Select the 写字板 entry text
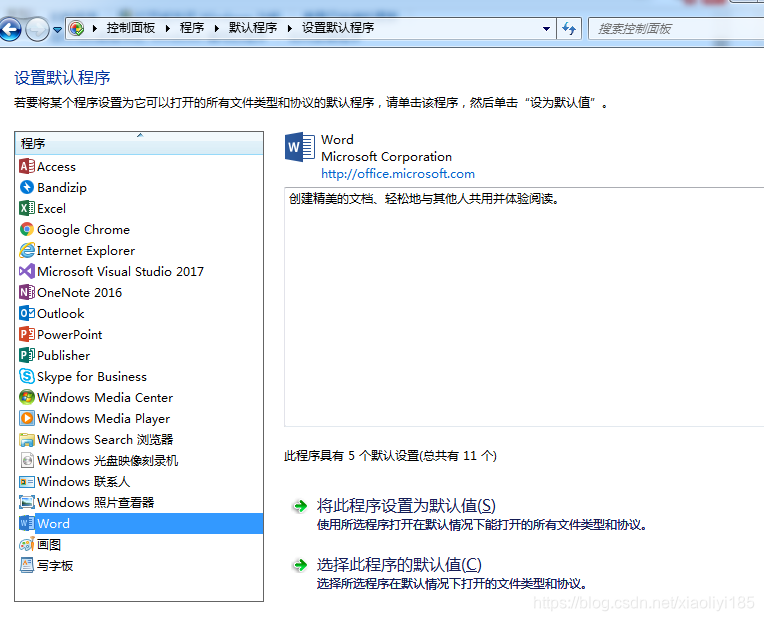 click(x=55, y=565)
